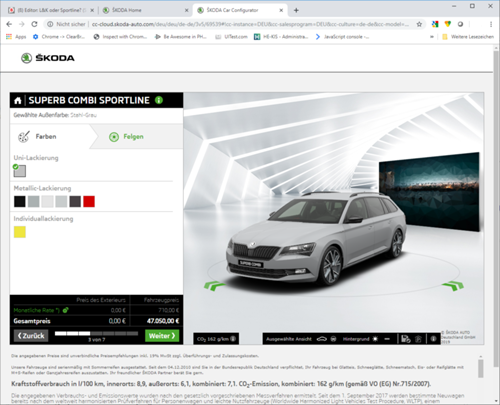Select the Stahl-Grau uni paint swatch
The width and height of the screenshot is (500, 405).
pyautogui.click(x=20, y=171)
